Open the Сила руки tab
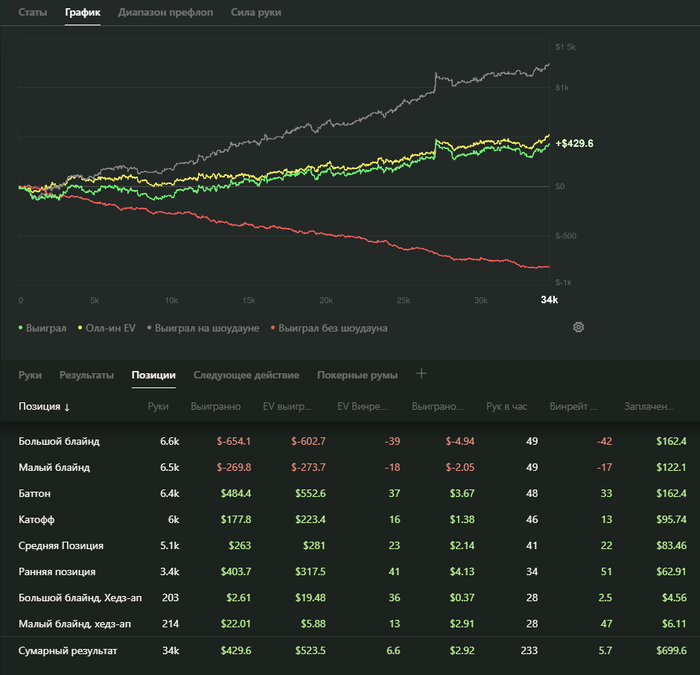700x675 pixels. pyautogui.click(x=256, y=12)
